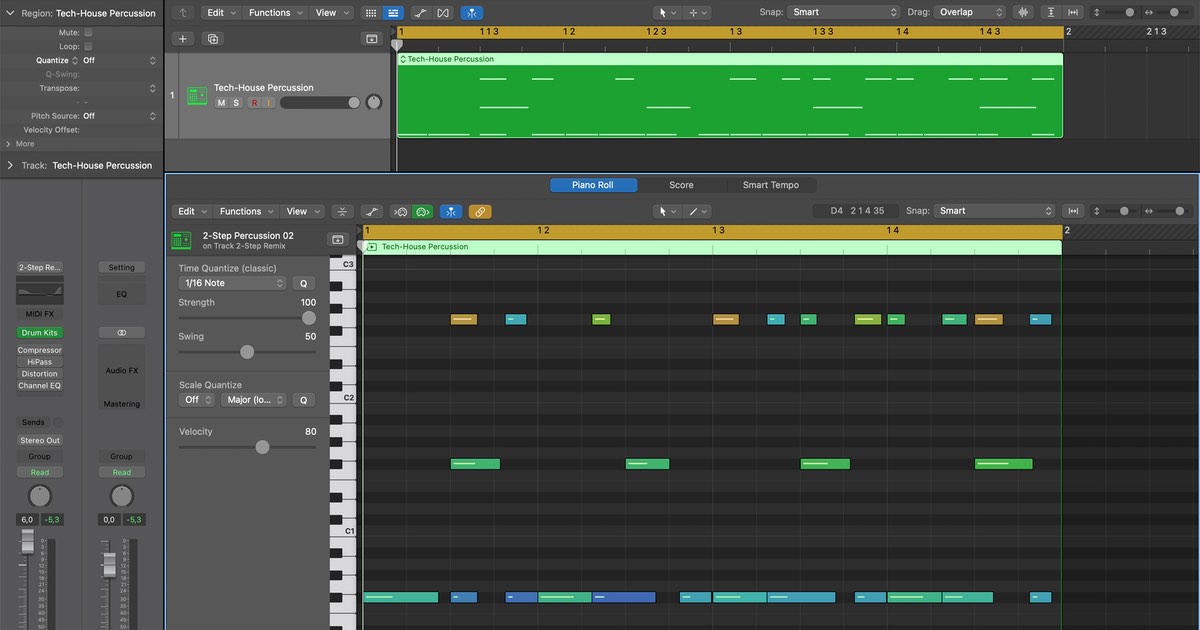The height and width of the screenshot is (630, 1200).
Task: Open the Time Quantize 1/16 Note dropdown
Action: pyautogui.click(x=232, y=283)
